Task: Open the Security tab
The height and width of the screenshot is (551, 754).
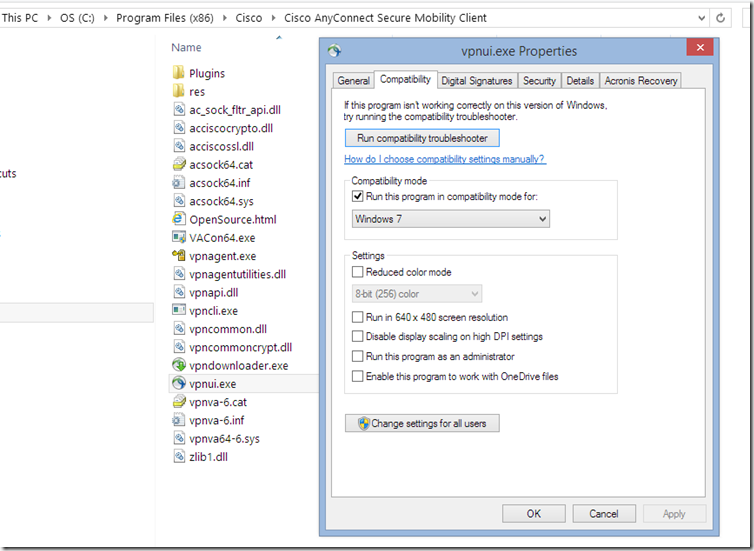Action: coord(539,81)
